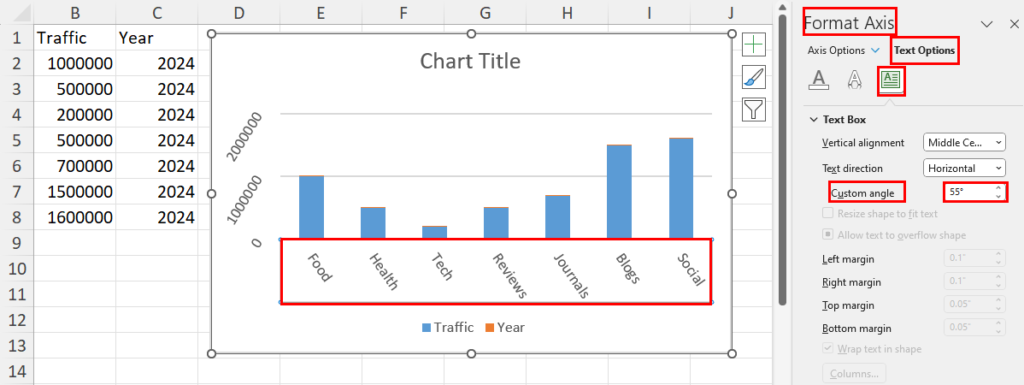Select column B header
1024x385 pixels.
(75, 12)
